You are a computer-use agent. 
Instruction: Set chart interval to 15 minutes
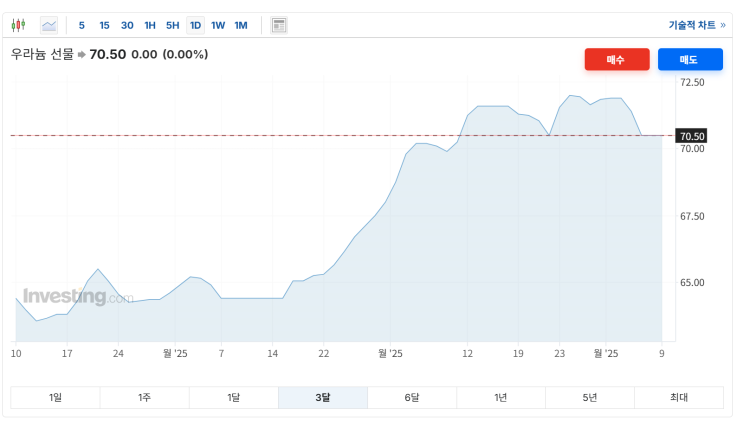(x=104, y=25)
